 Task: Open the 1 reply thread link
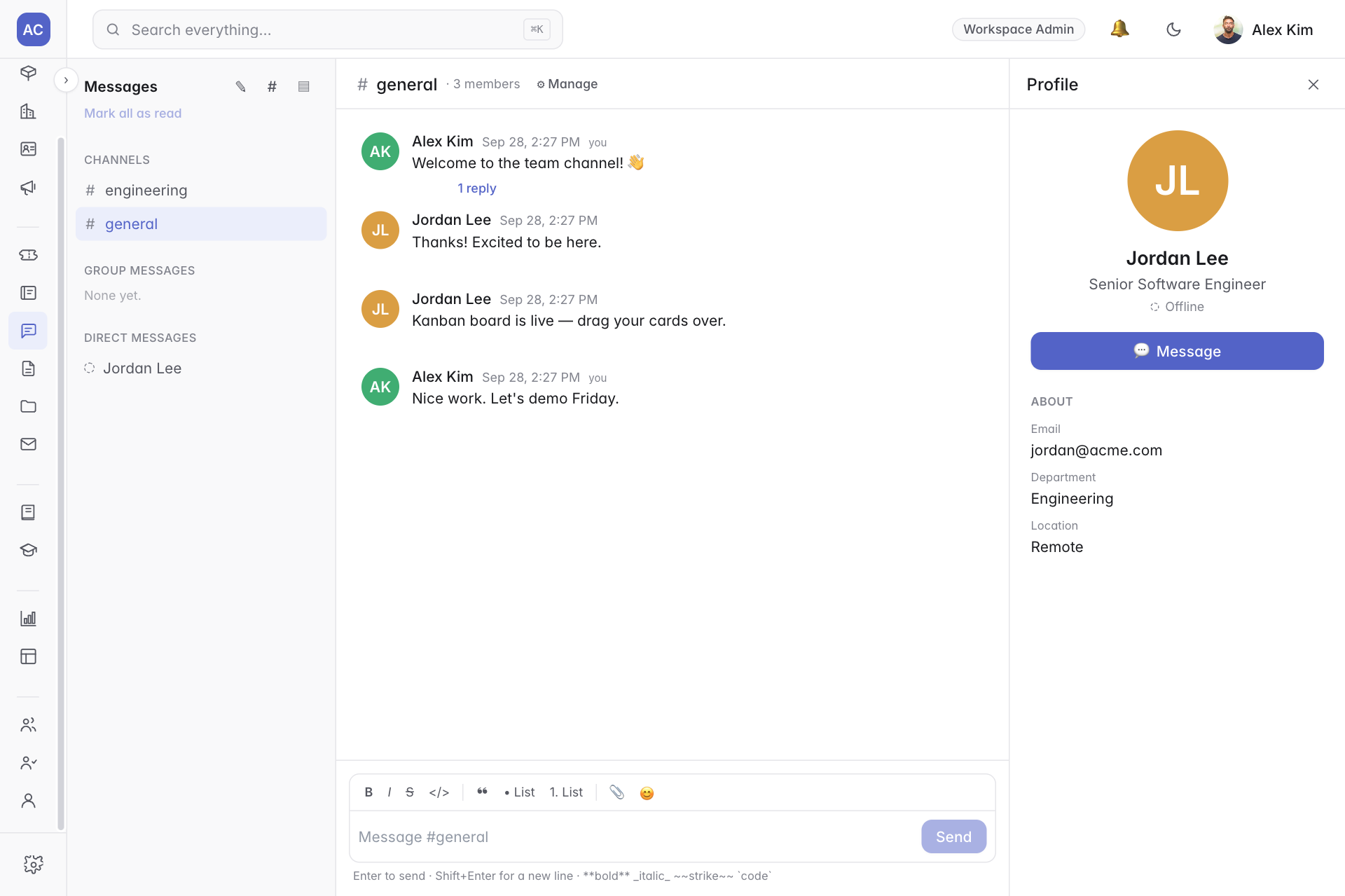476,188
